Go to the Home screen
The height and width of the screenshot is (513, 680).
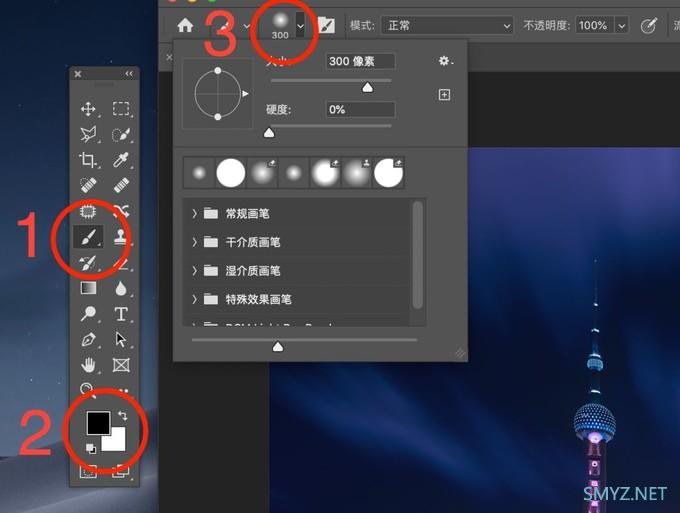click(x=185, y=25)
